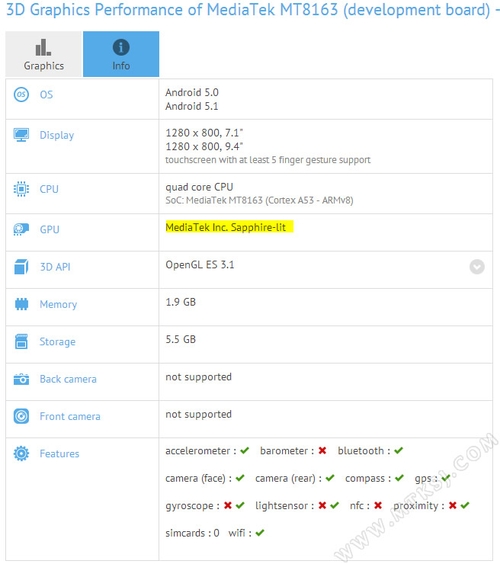Viewport: 500px width, 564px height.
Task: Open the Graphics tab
Action: (44, 54)
